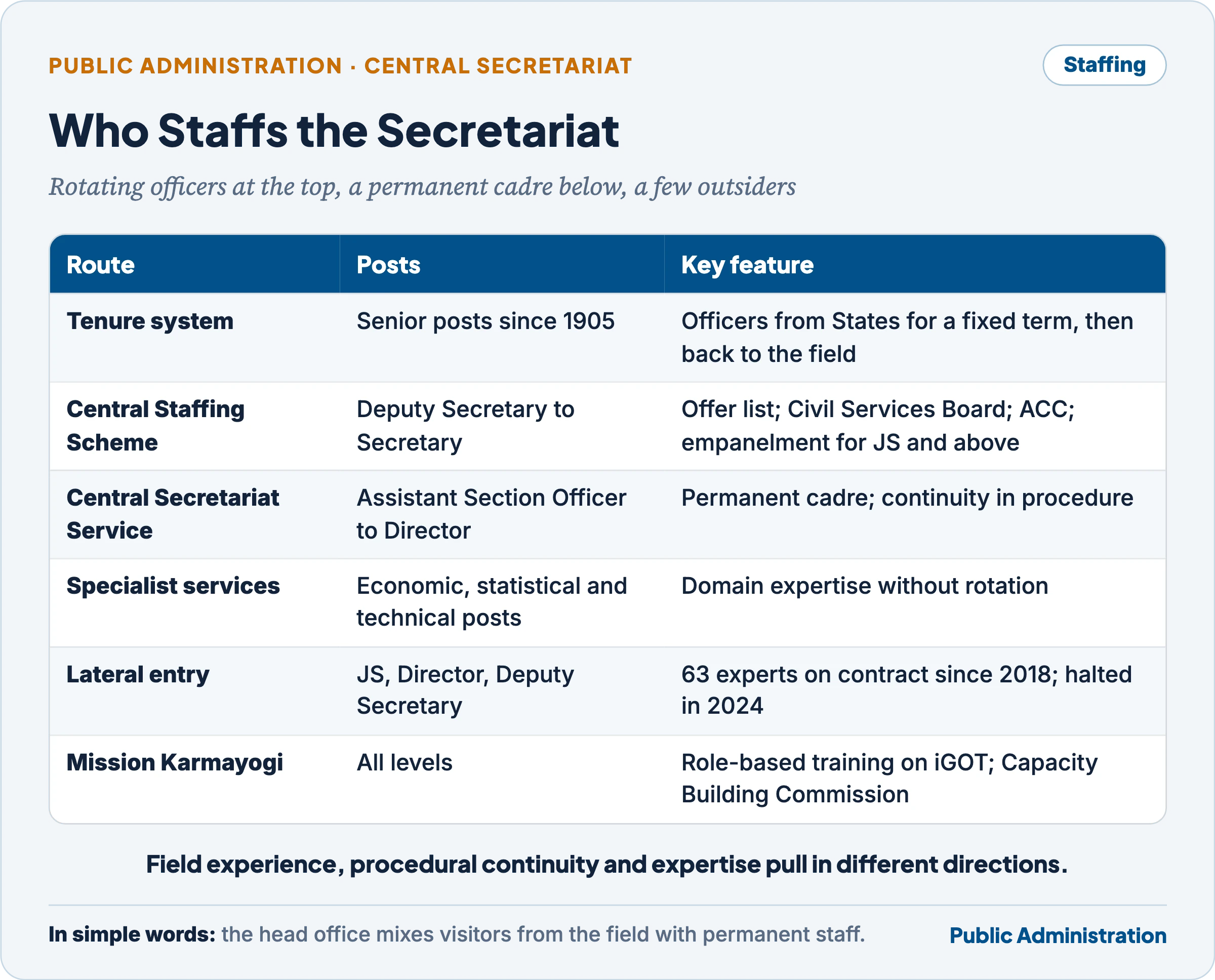Select the 'Central Staffing Scheme' row label
1215x980 pixels.
click(x=155, y=426)
